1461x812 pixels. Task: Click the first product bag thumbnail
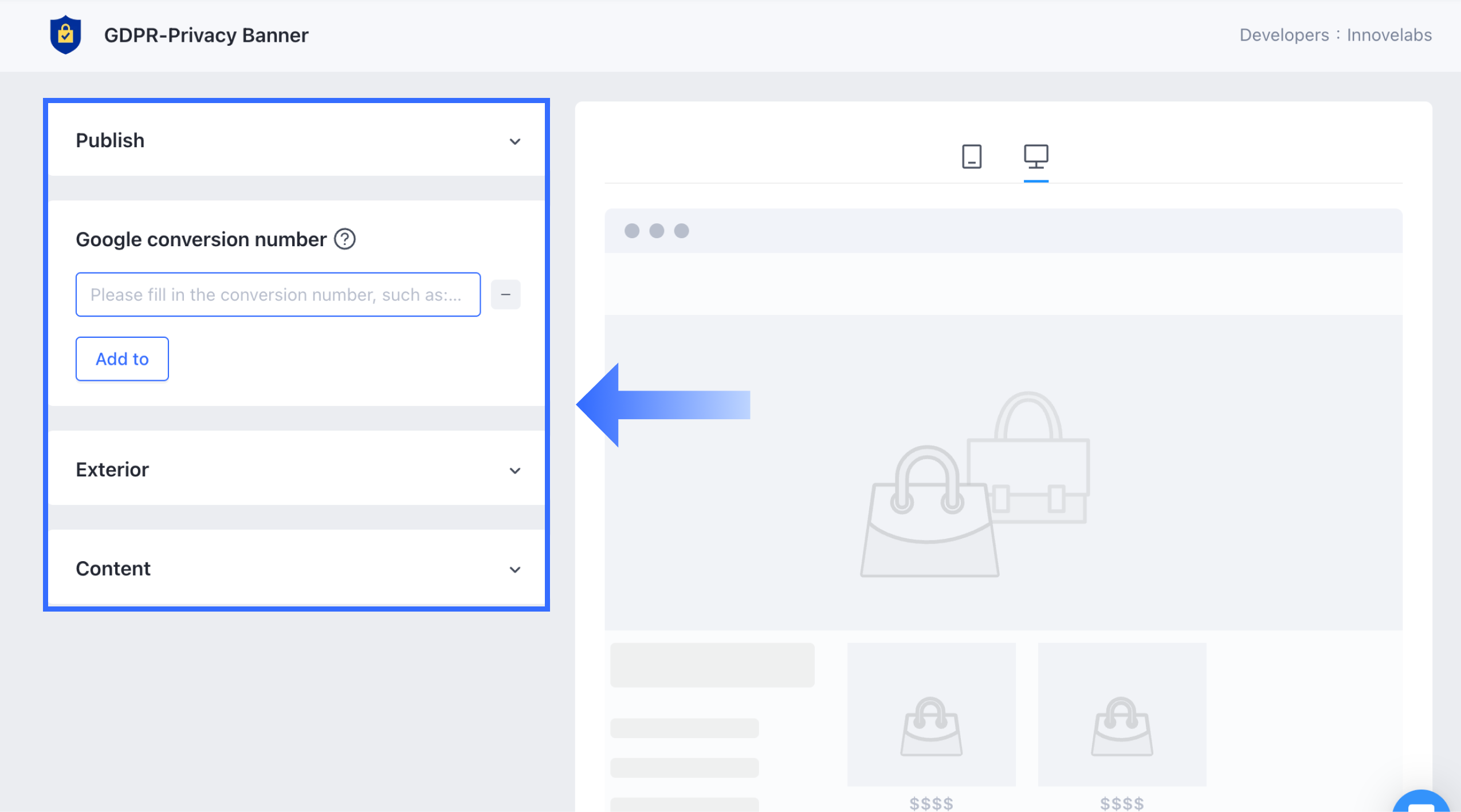point(931,726)
